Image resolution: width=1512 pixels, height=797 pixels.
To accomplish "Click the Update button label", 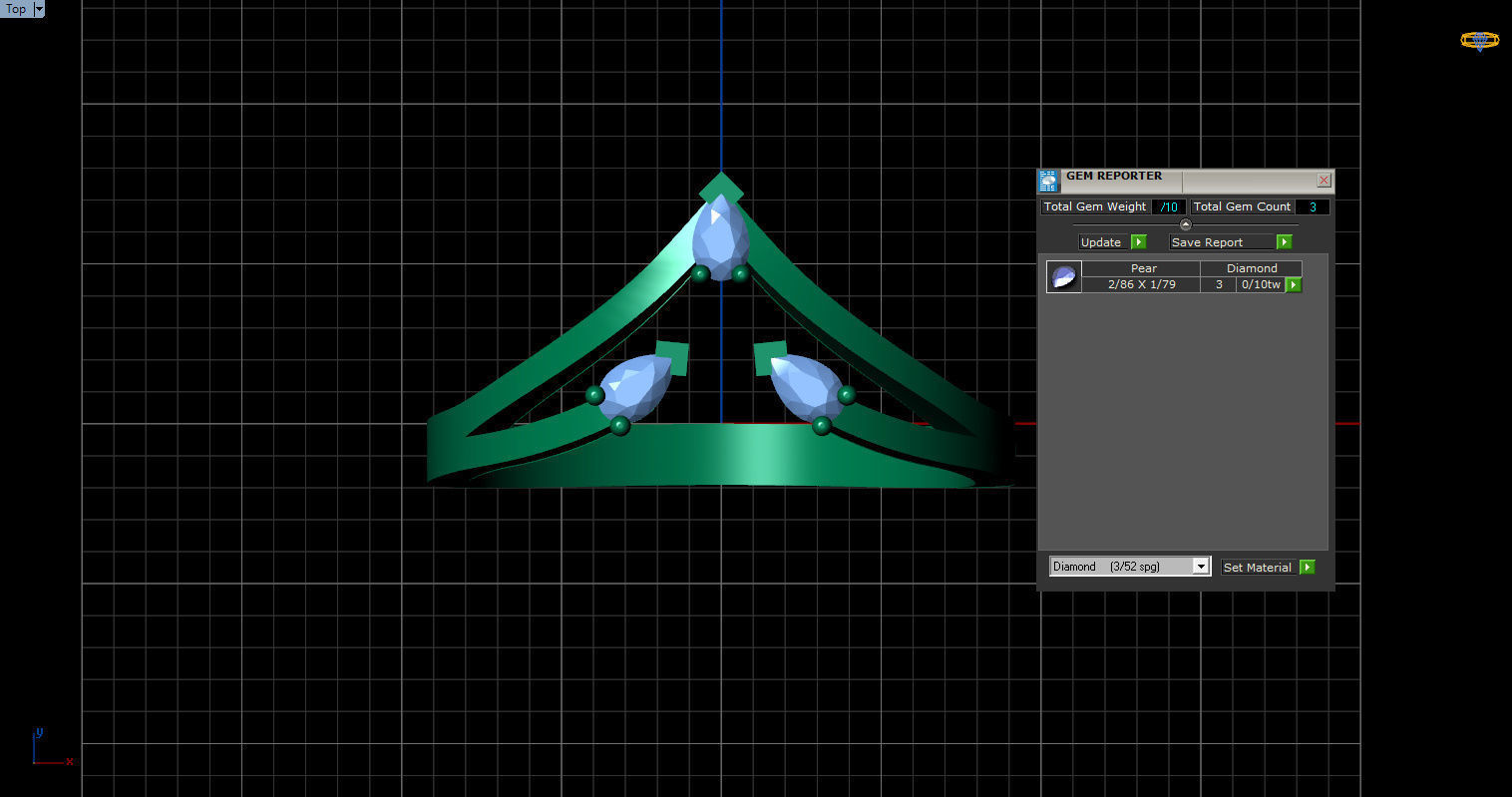I will click(1101, 242).
